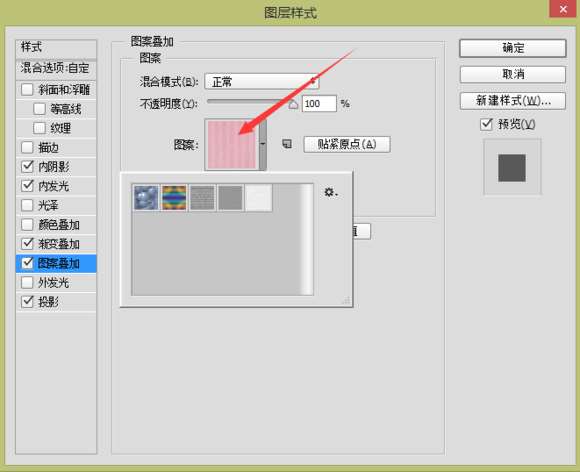Enable the 等高线 checkbox
Viewport: 580px width, 472px height.
pos(39,109)
